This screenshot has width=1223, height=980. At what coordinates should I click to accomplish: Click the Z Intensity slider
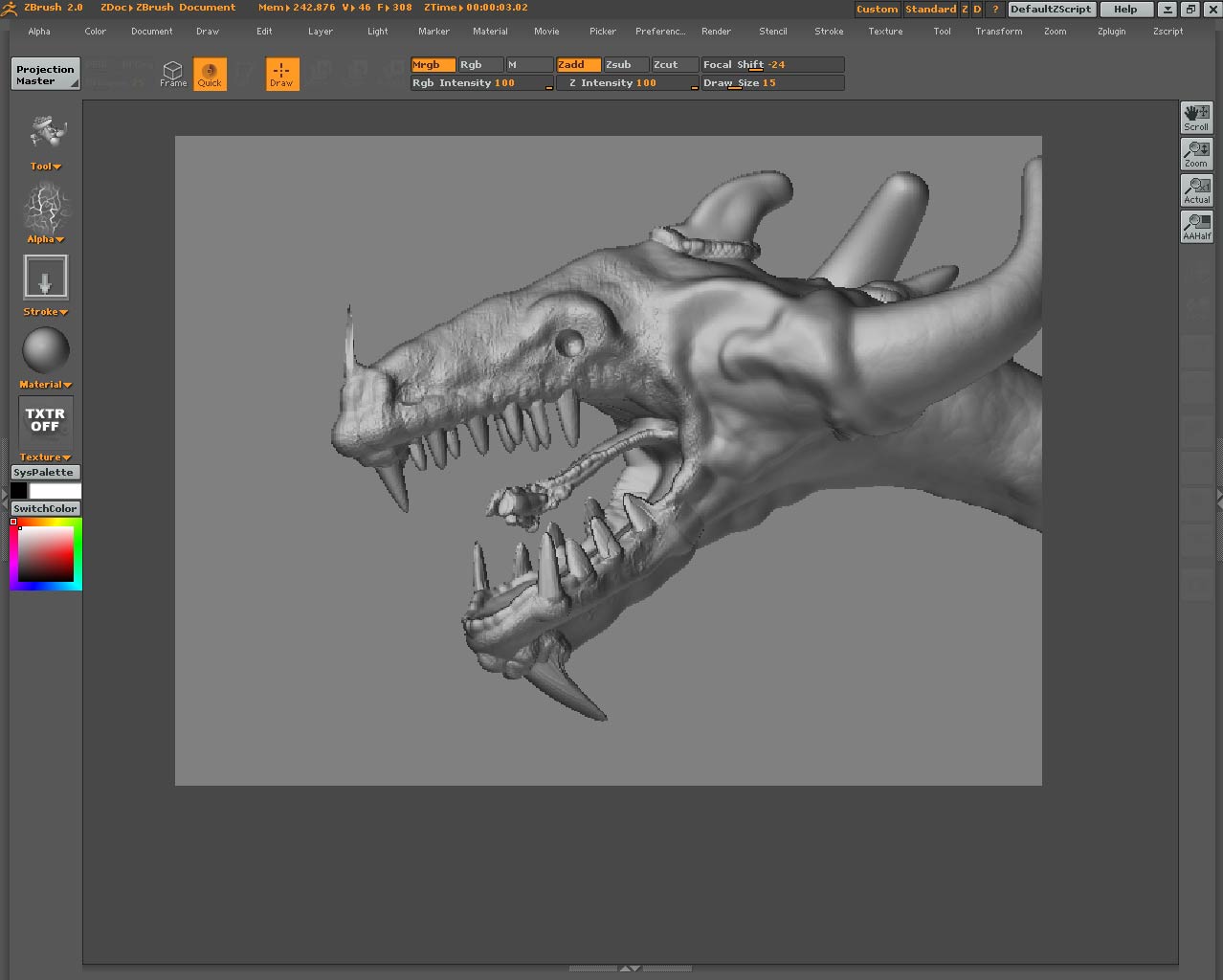tap(627, 83)
